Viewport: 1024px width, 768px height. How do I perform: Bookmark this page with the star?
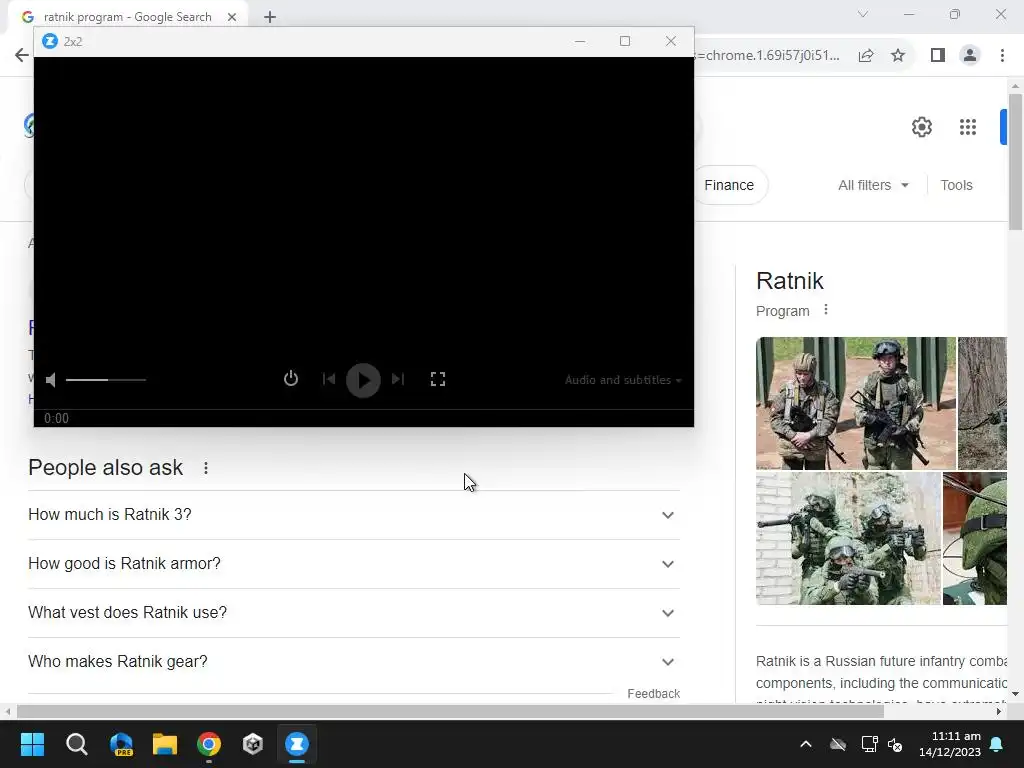click(x=898, y=56)
